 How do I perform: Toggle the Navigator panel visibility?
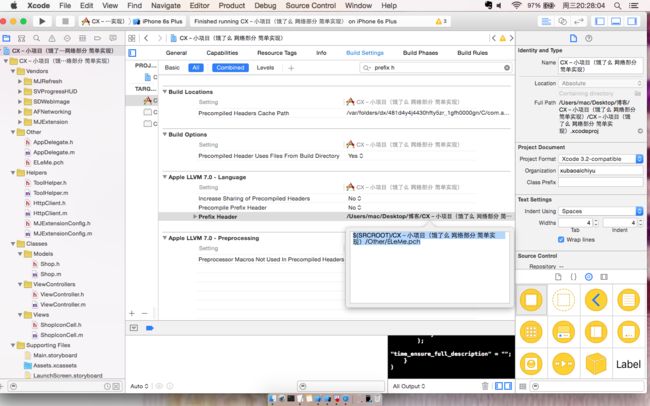tap(600, 21)
